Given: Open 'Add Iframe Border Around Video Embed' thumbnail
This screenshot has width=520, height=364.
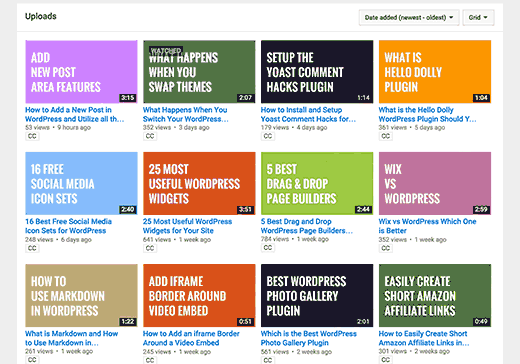Looking at the screenshot, I should click(199, 295).
